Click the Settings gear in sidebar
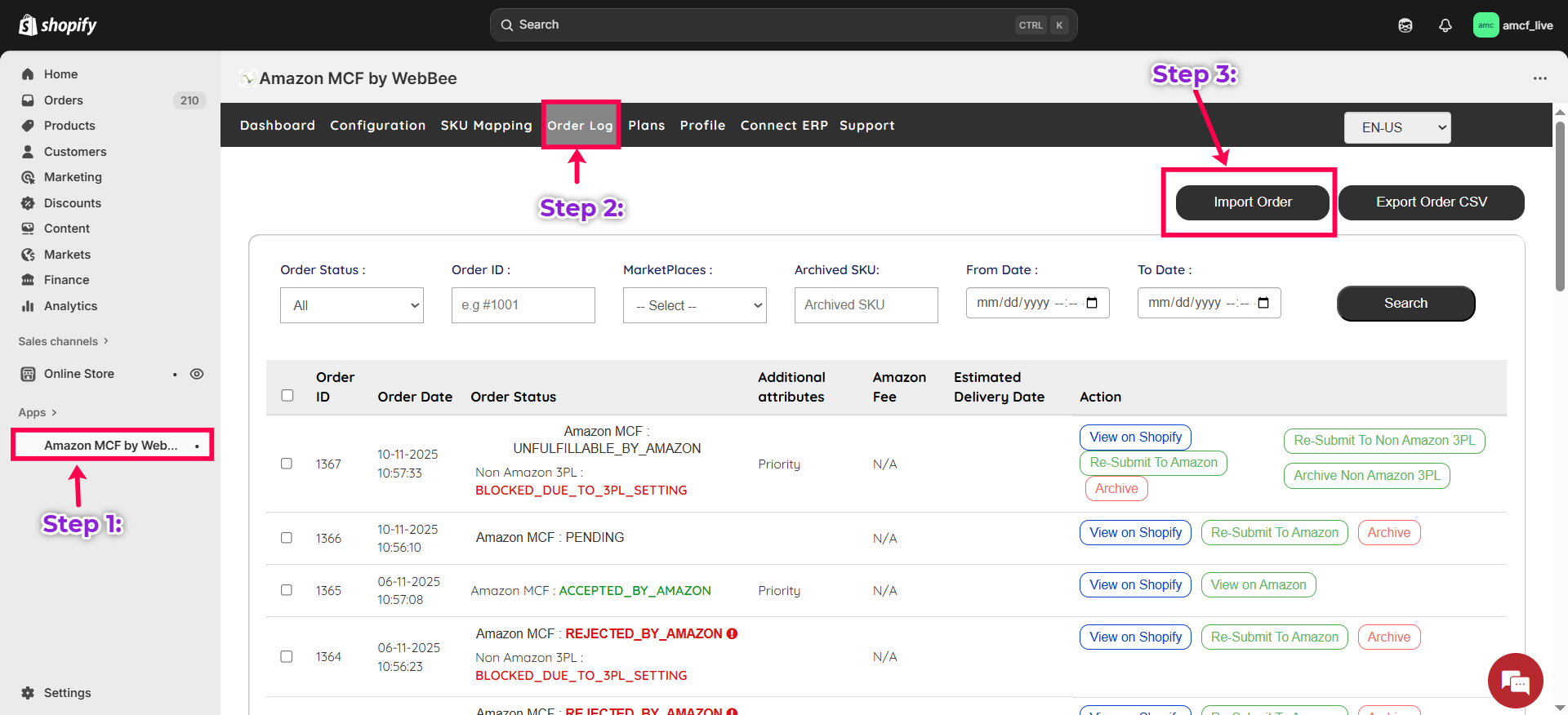Screen dimensions: 1568x715 coord(28,693)
